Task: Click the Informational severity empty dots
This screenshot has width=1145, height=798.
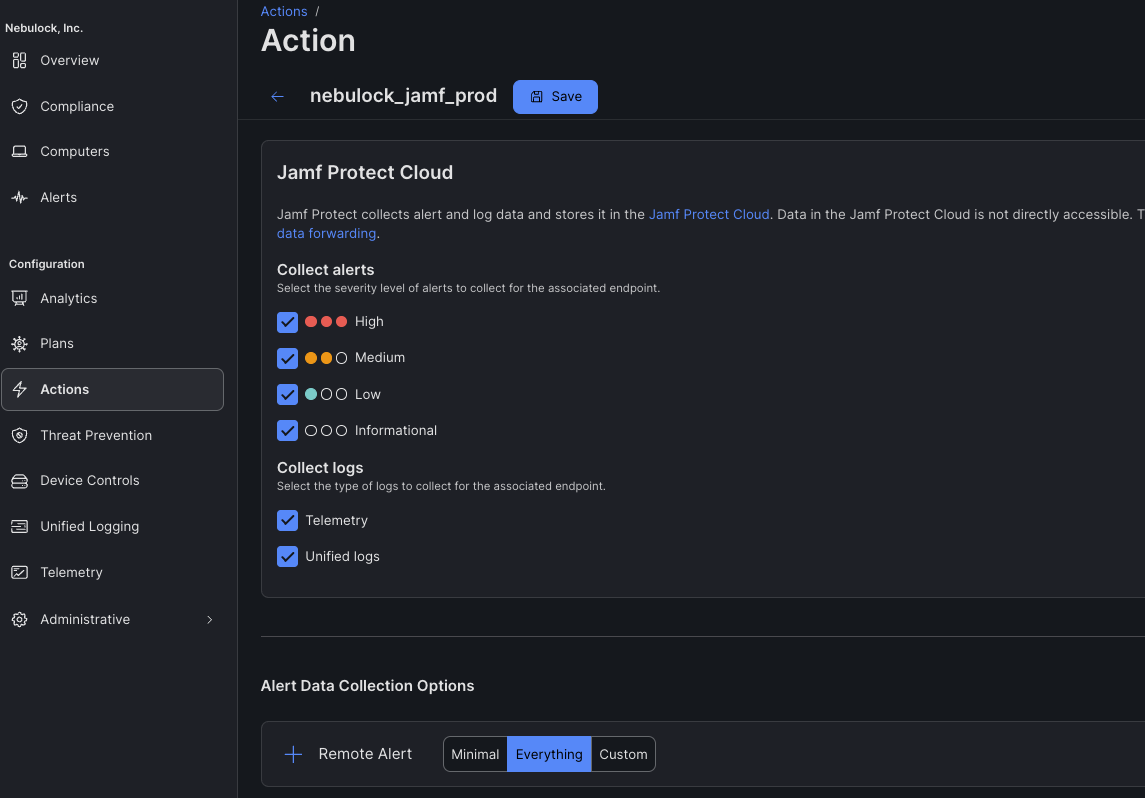Action: (x=326, y=431)
